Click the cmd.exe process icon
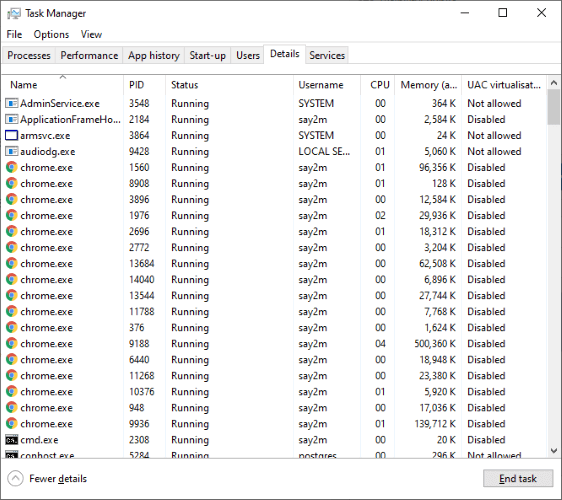 pos(11,440)
